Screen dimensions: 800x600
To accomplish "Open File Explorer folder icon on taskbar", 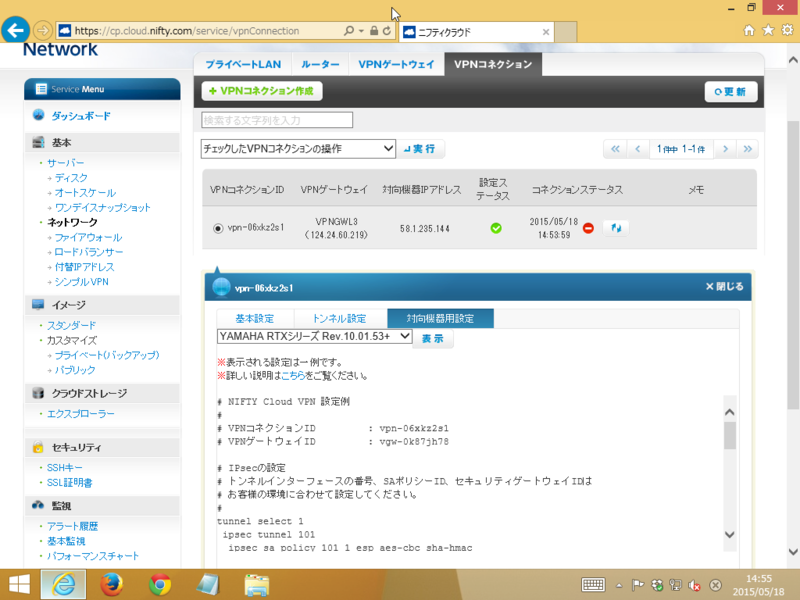I will pyautogui.click(x=257, y=585).
